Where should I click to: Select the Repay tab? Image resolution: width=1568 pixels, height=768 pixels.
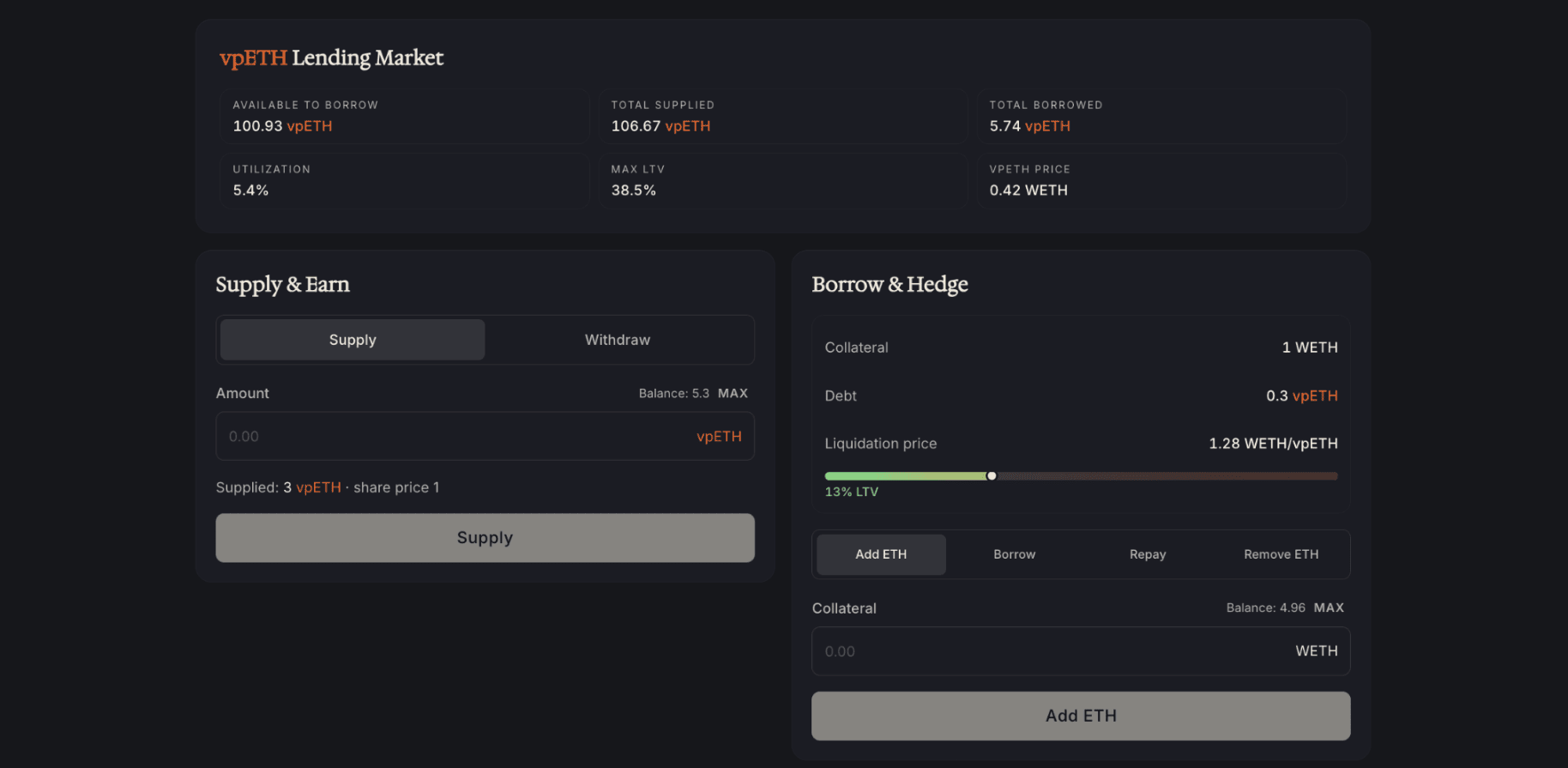point(1148,554)
